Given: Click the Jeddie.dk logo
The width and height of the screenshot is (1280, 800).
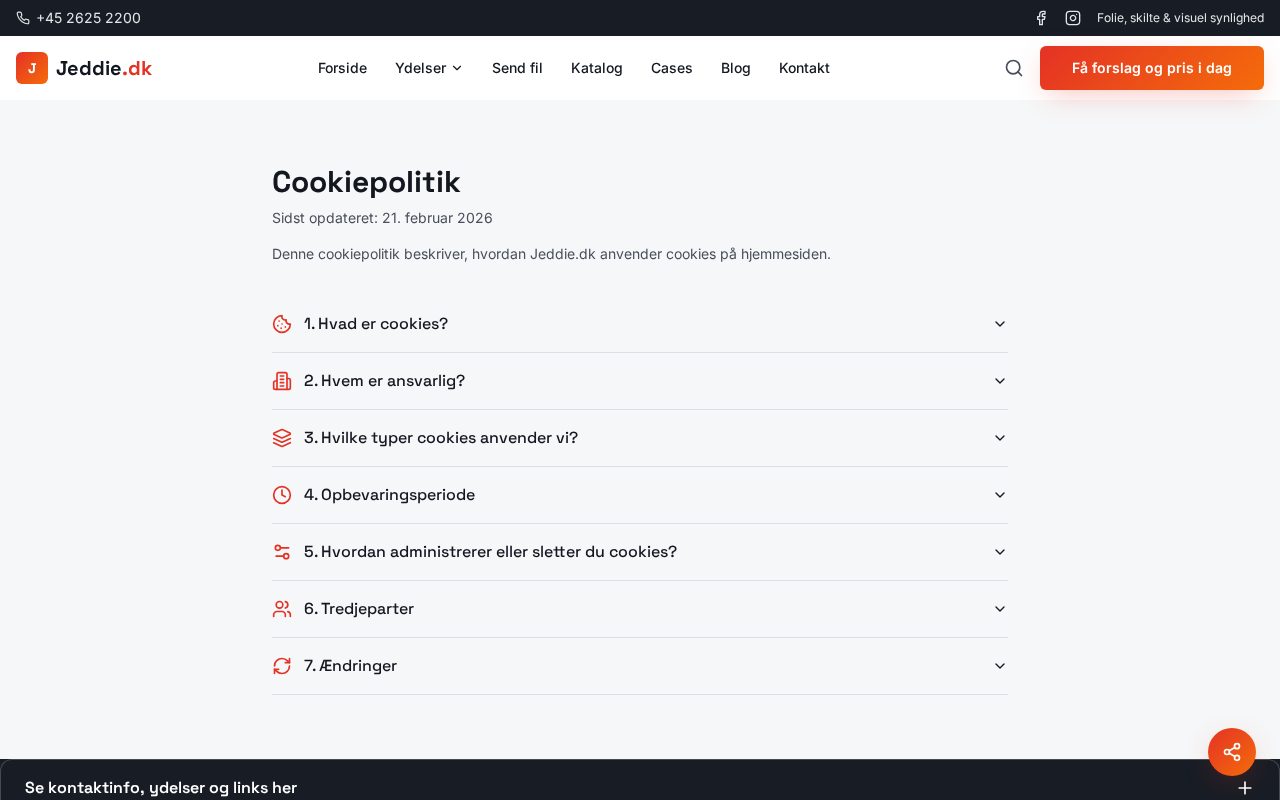Looking at the screenshot, I should coord(84,68).
